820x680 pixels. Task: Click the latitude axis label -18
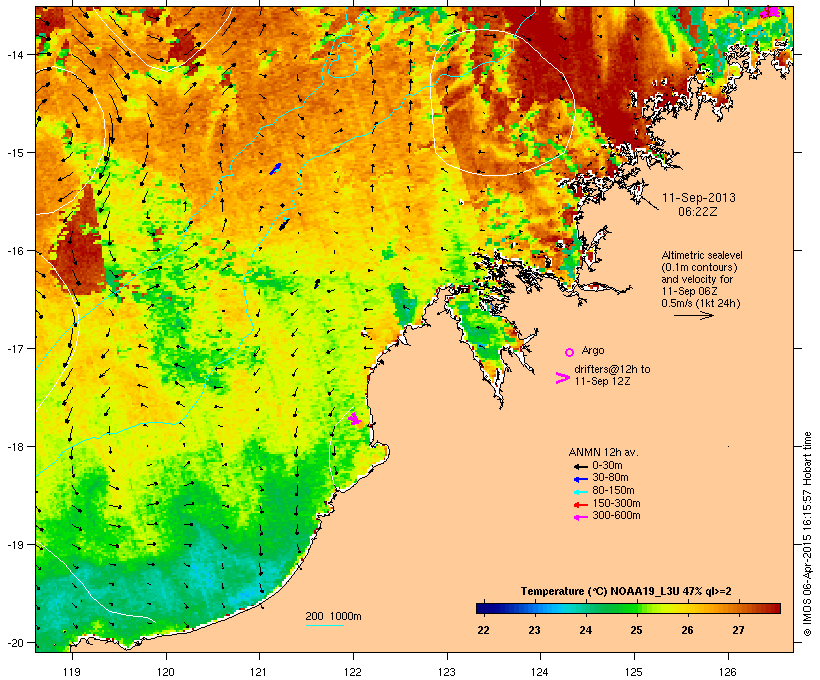coord(15,447)
